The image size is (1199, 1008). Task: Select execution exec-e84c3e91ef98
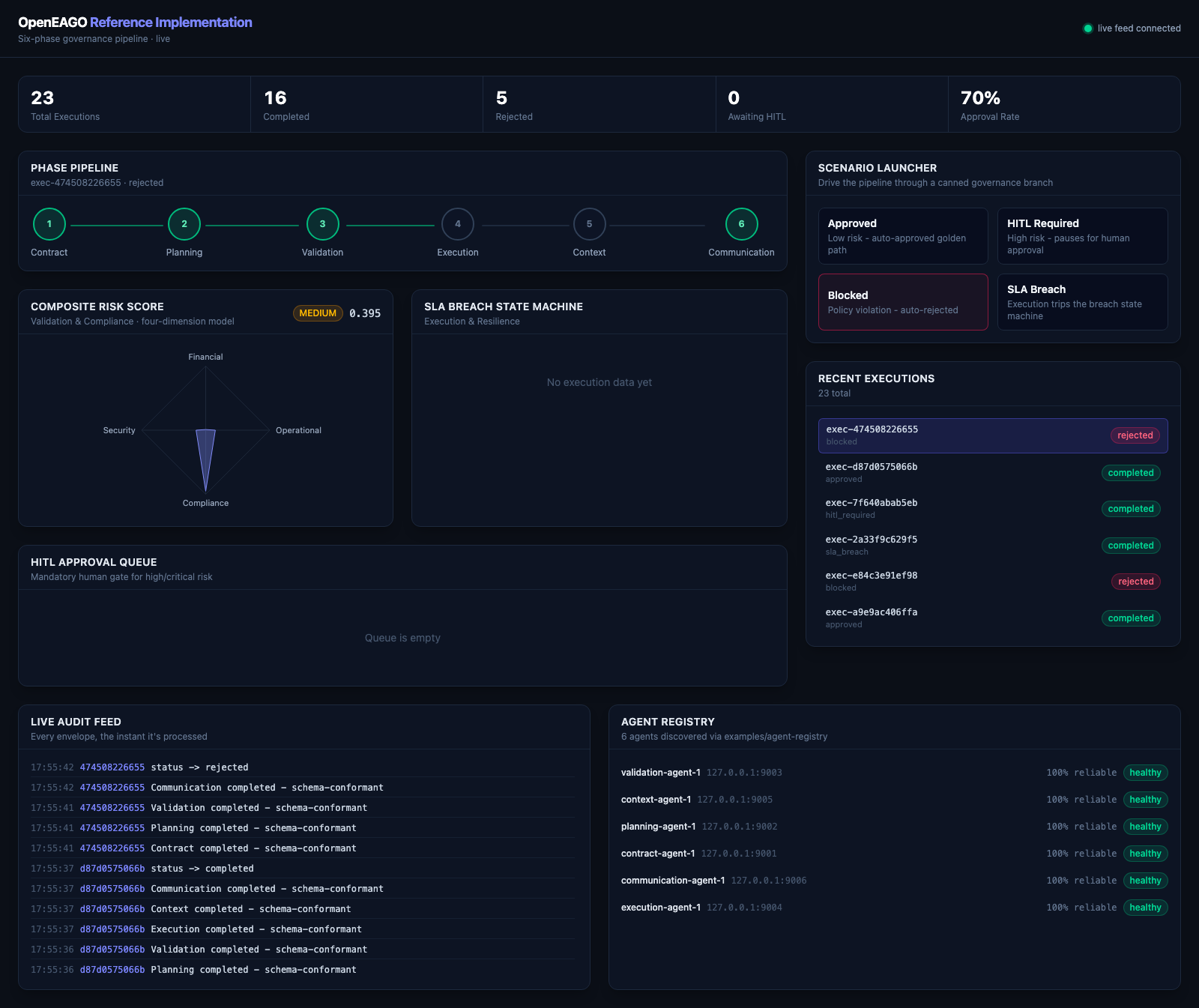tap(993, 582)
